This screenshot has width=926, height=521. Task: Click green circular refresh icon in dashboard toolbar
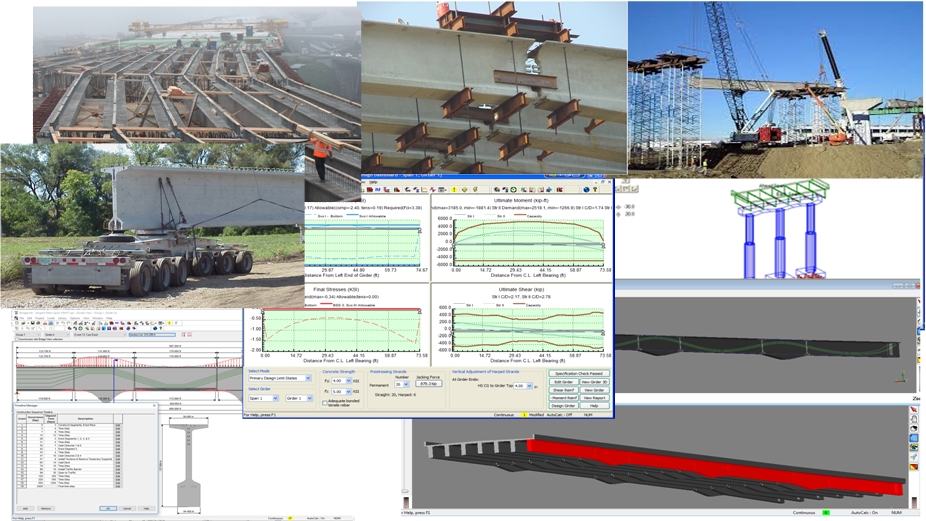pos(513,190)
